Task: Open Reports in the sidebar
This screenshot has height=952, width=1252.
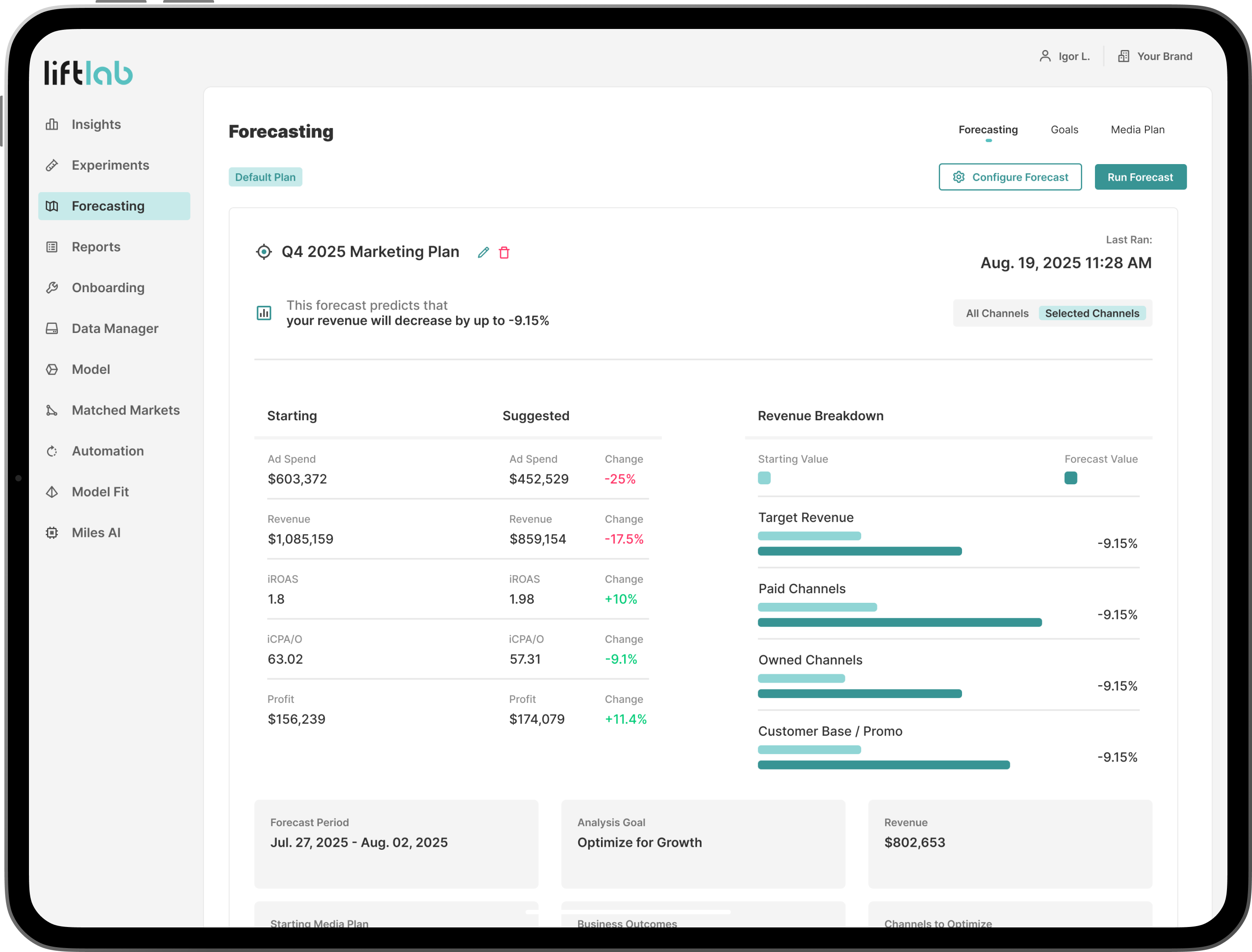Action: coord(96,247)
